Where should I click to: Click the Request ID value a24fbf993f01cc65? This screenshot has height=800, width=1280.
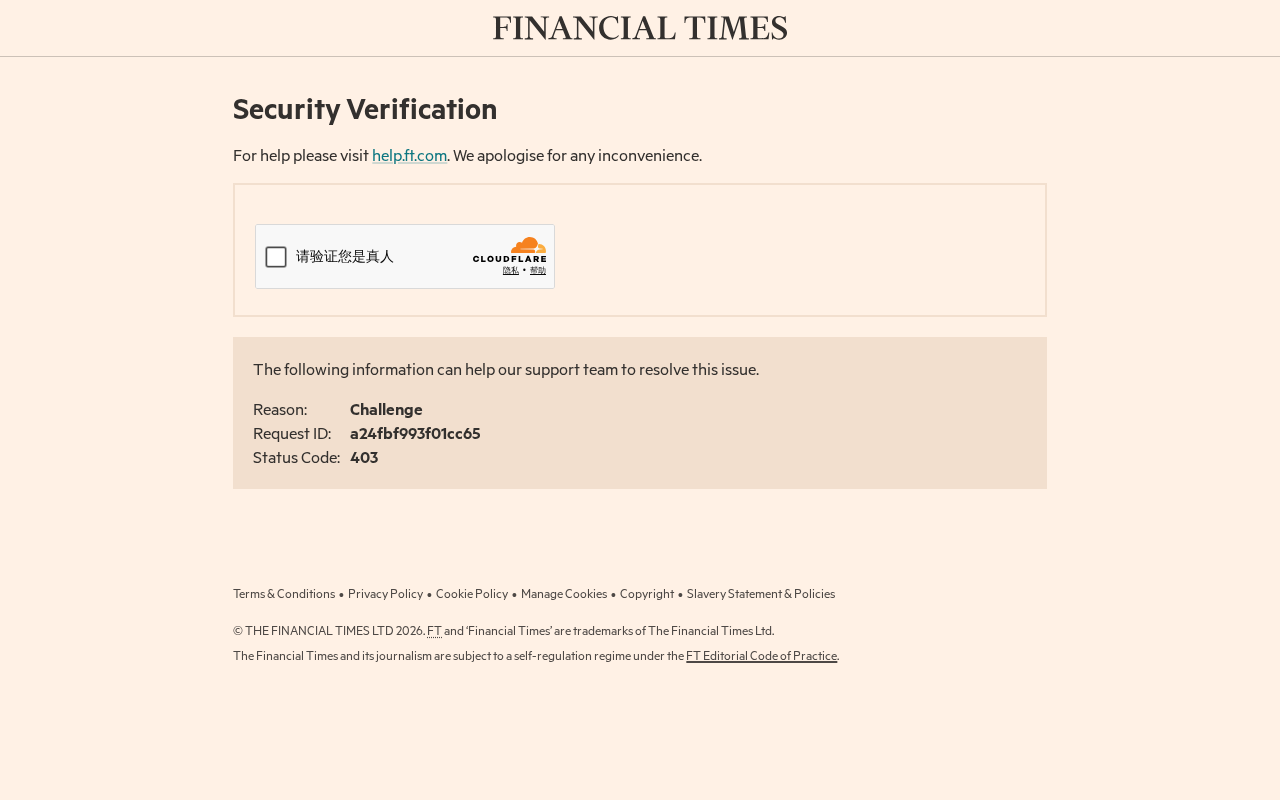point(415,434)
